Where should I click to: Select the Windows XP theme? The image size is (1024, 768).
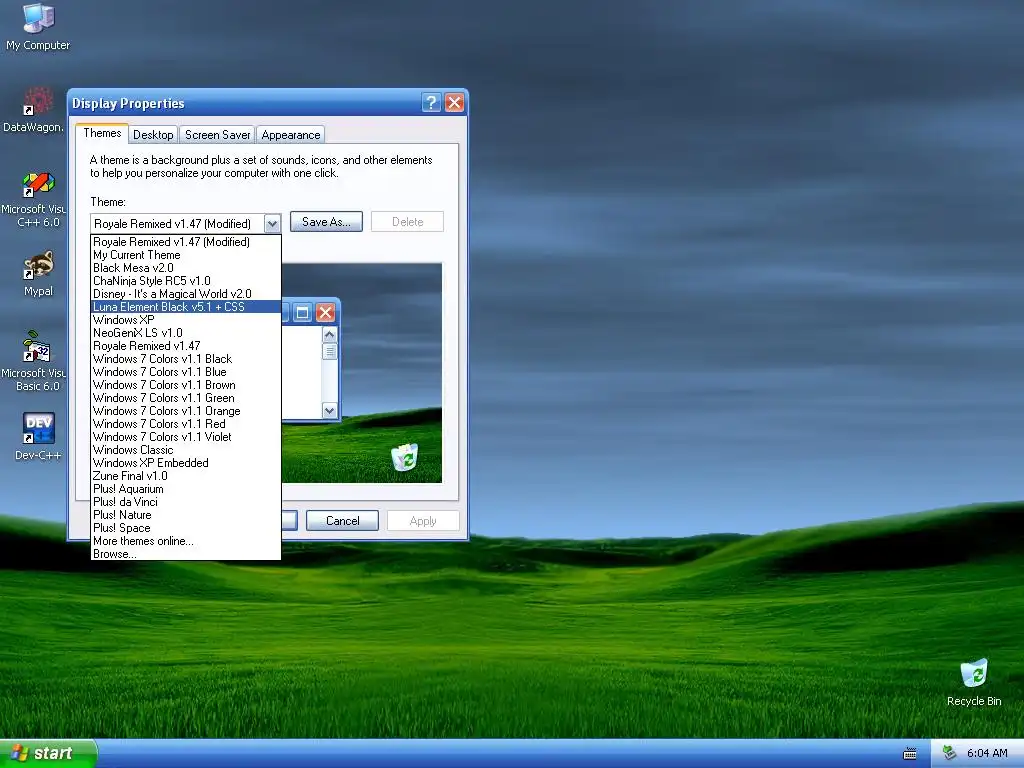[186, 320]
